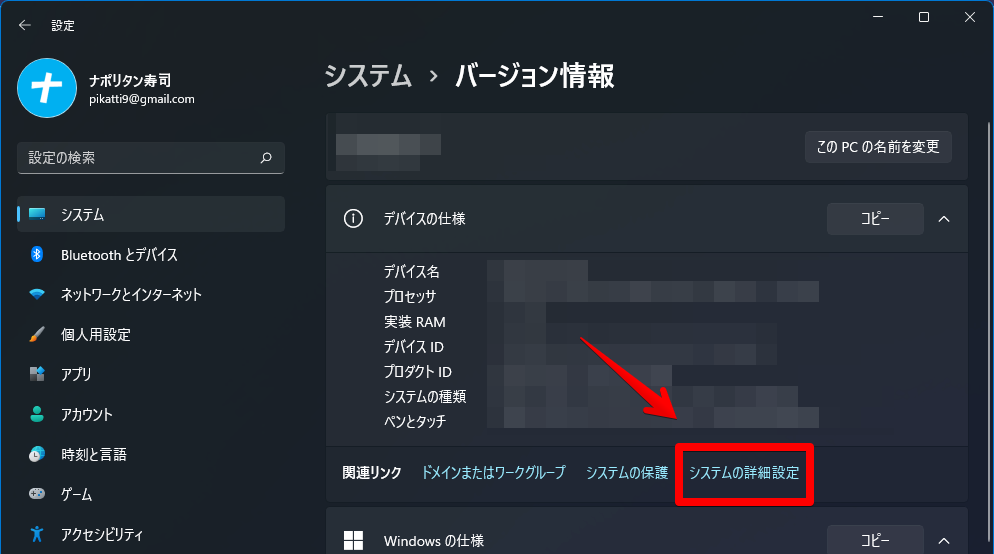Click the プロダクト ID label

coord(418,371)
